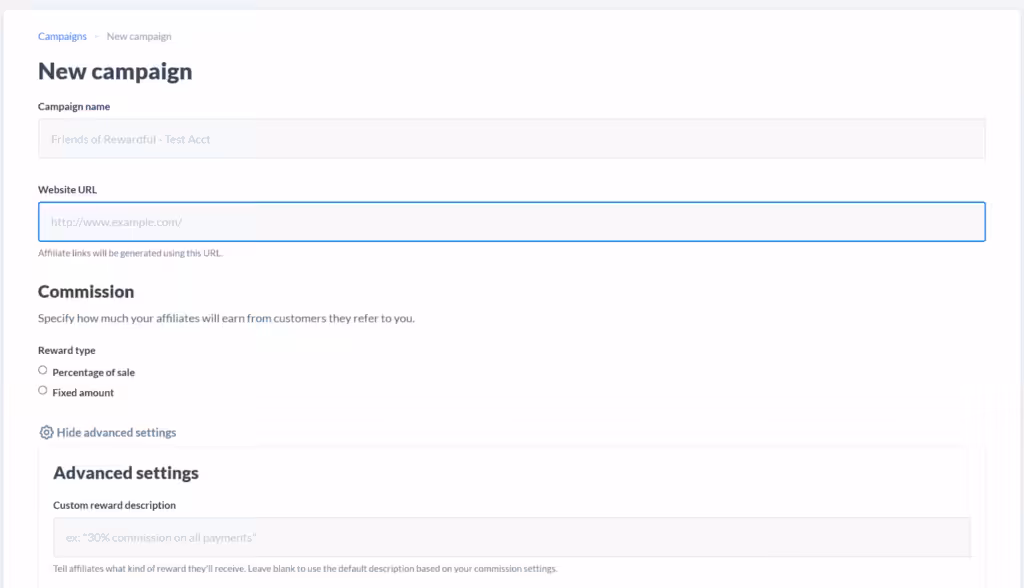Screen dimensions: 1024x588
Task: Focus the Custom reward description field
Action: pyautogui.click(x=511, y=537)
